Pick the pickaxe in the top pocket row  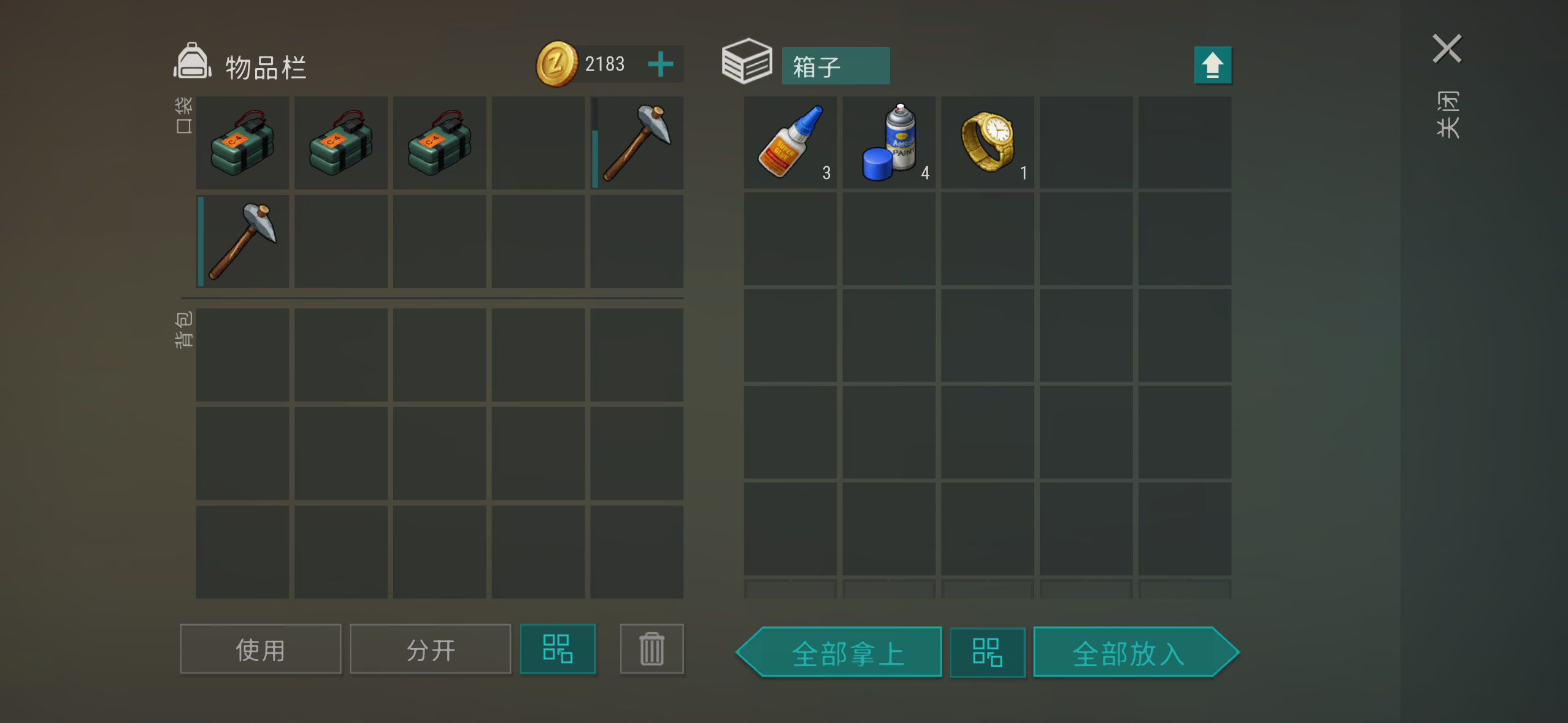[637, 143]
